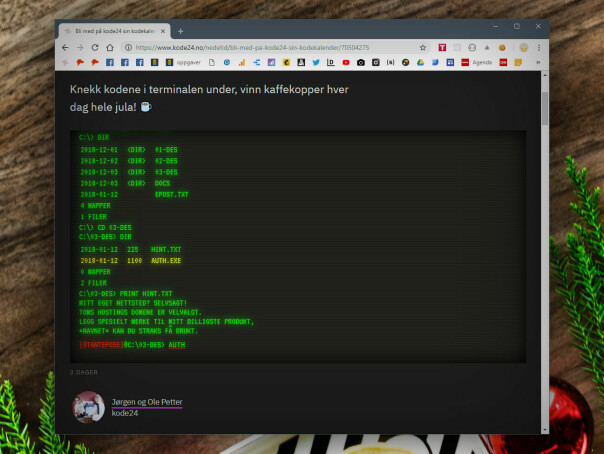The width and height of the screenshot is (604, 454).
Task: Click the 01-DES directory entry
Action: coord(166,149)
